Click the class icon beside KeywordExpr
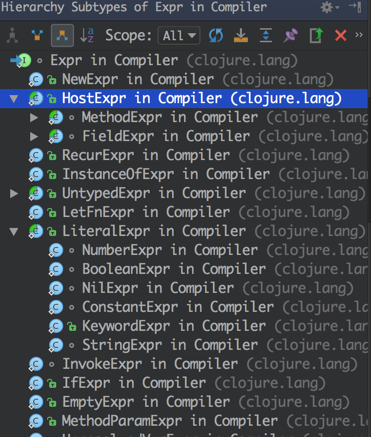 [56, 327]
